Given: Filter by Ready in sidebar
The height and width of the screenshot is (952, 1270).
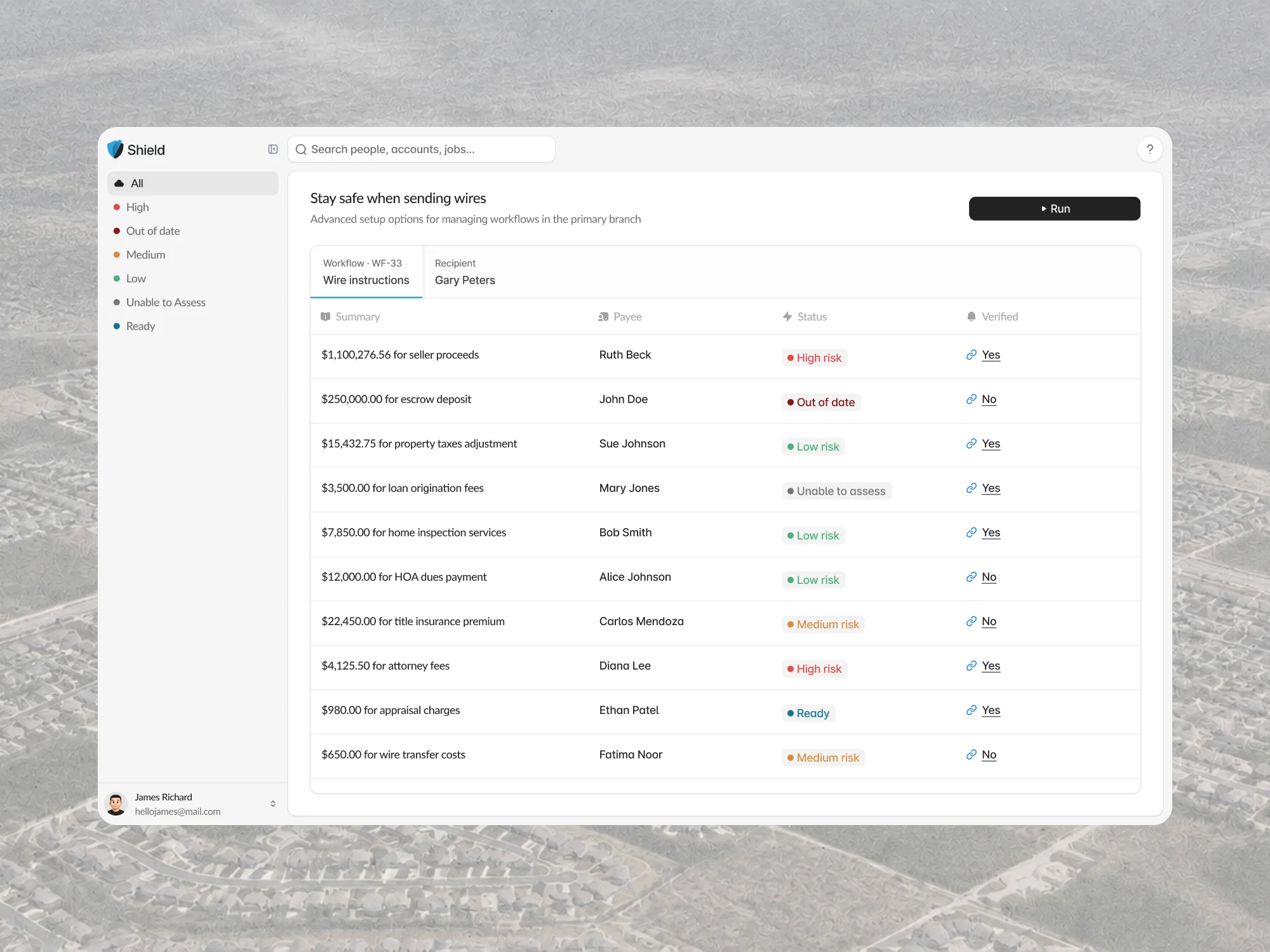Looking at the screenshot, I should coord(192,326).
